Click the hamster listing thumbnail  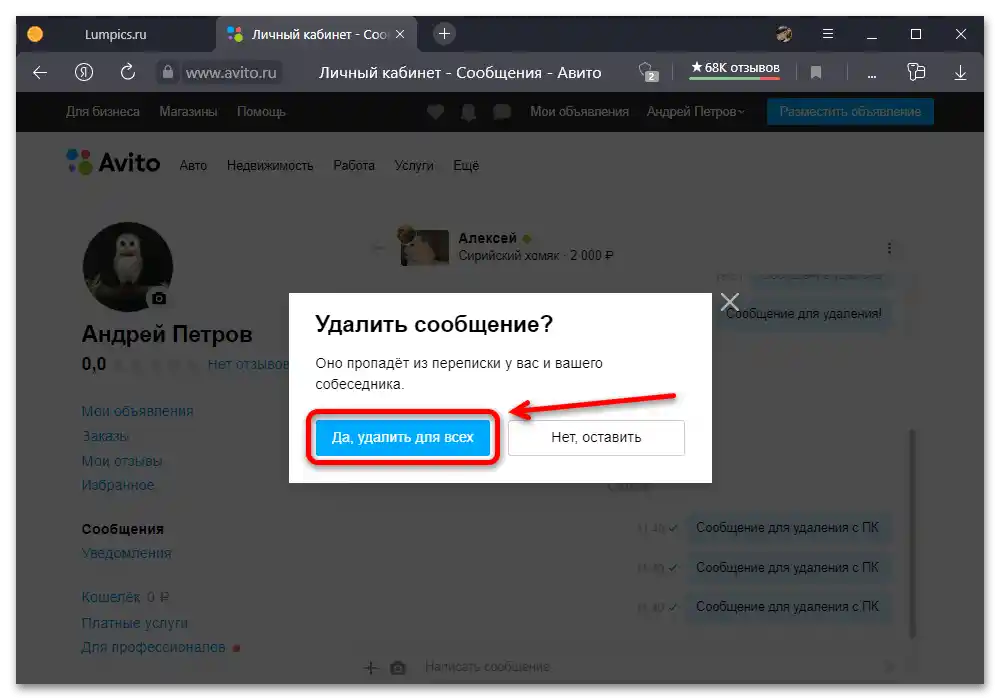(423, 246)
